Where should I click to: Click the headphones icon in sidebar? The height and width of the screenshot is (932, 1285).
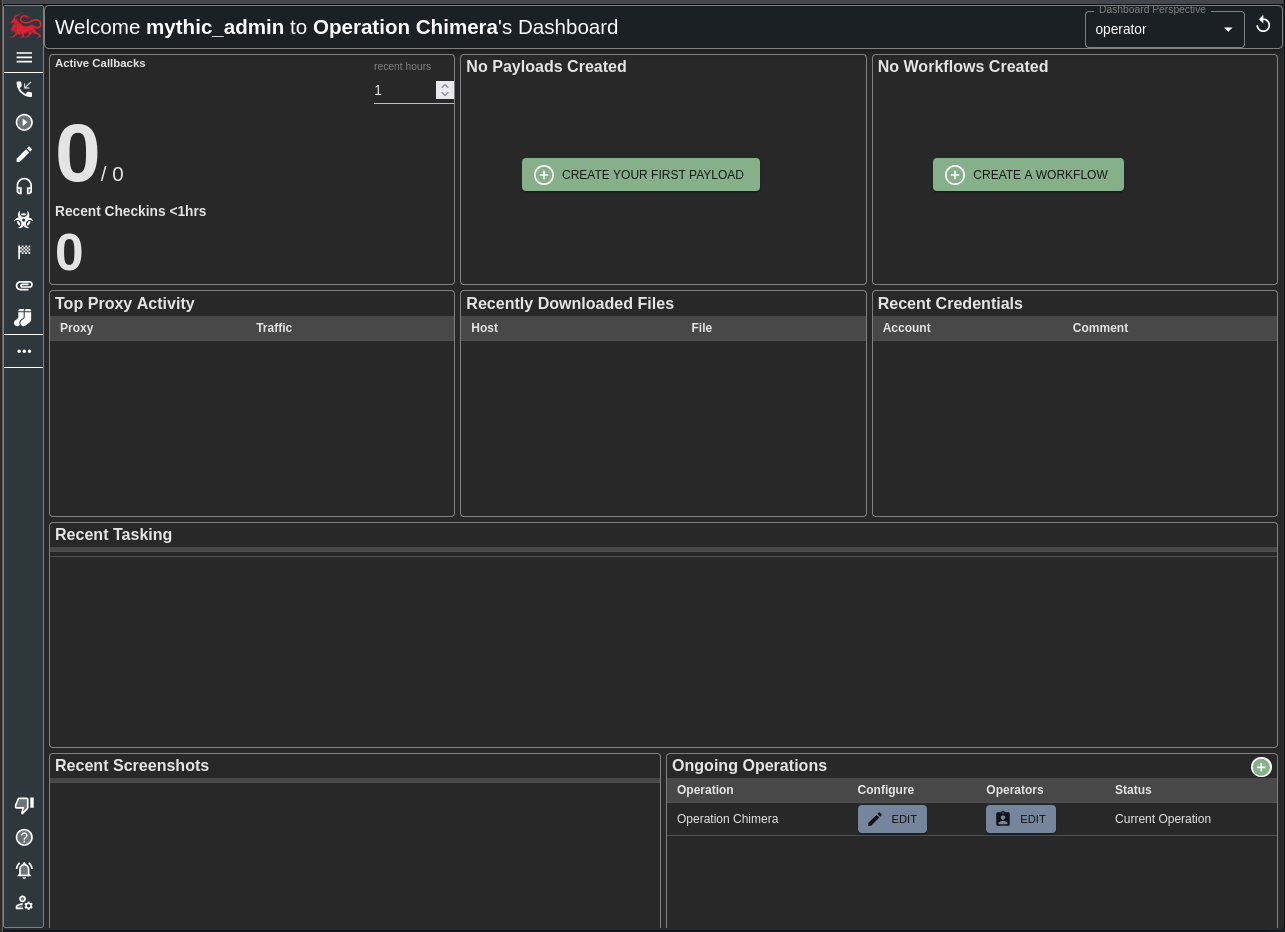pos(24,187)
